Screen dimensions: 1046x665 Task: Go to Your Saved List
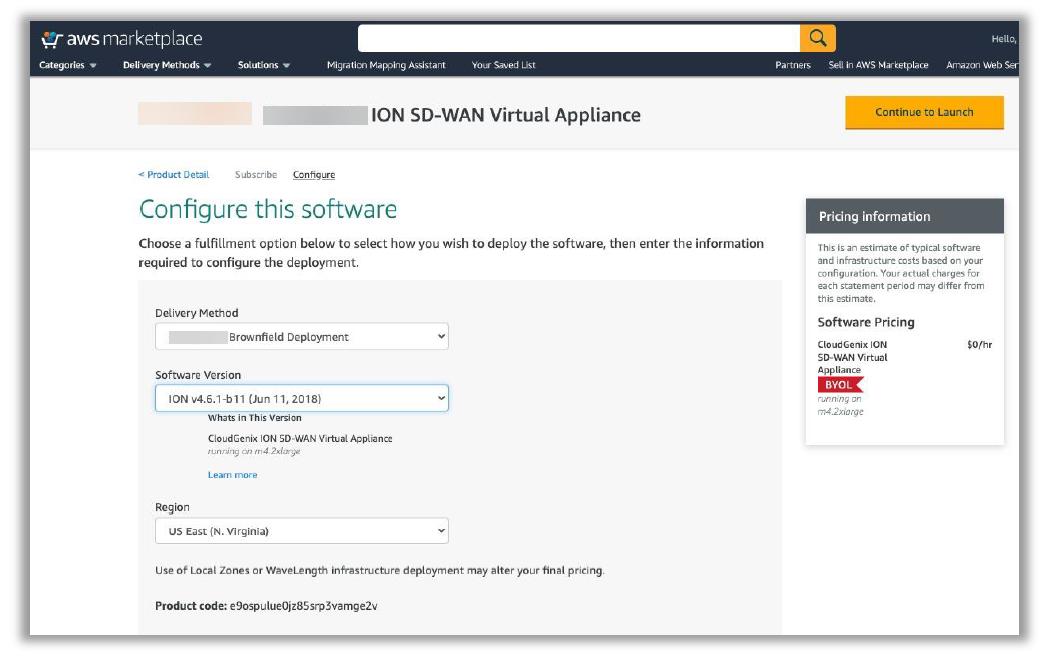503,65
